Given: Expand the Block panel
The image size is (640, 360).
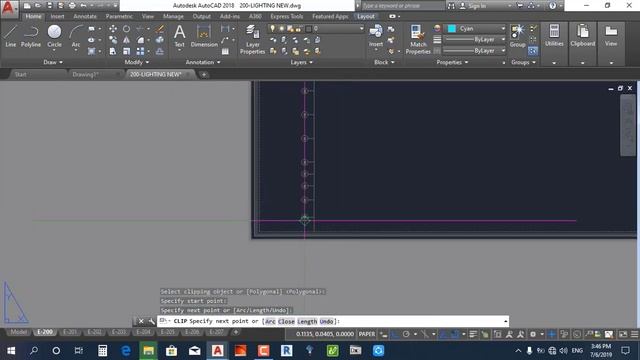Looking at the screenshot, I should [384, 62].
